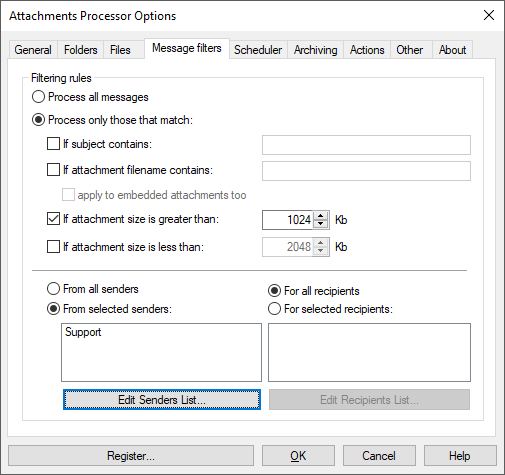
Task: Click the empty recipients list box
Action: 369,352
